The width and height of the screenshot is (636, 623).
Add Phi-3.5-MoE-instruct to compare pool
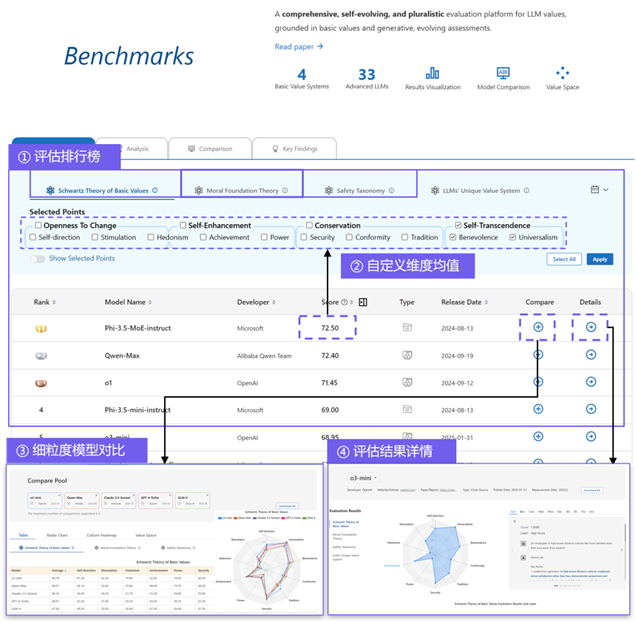[538, 327]
